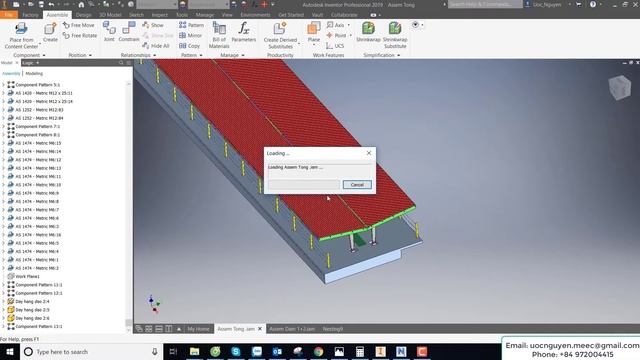
Task: Click the Shrinkwrap tool
Action: [x=368, y=32]
